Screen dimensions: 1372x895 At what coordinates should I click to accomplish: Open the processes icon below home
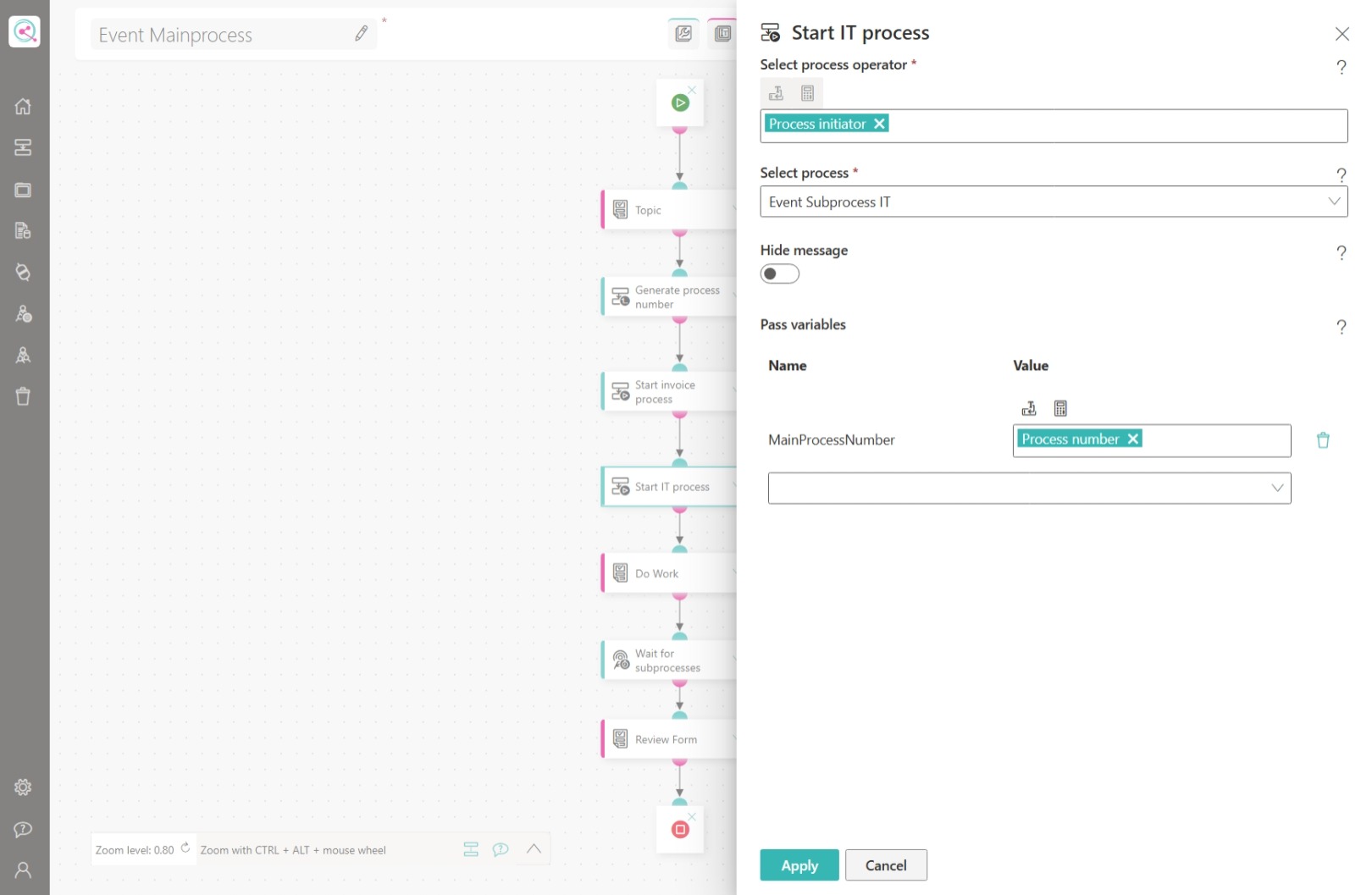[x=23, y=147]
